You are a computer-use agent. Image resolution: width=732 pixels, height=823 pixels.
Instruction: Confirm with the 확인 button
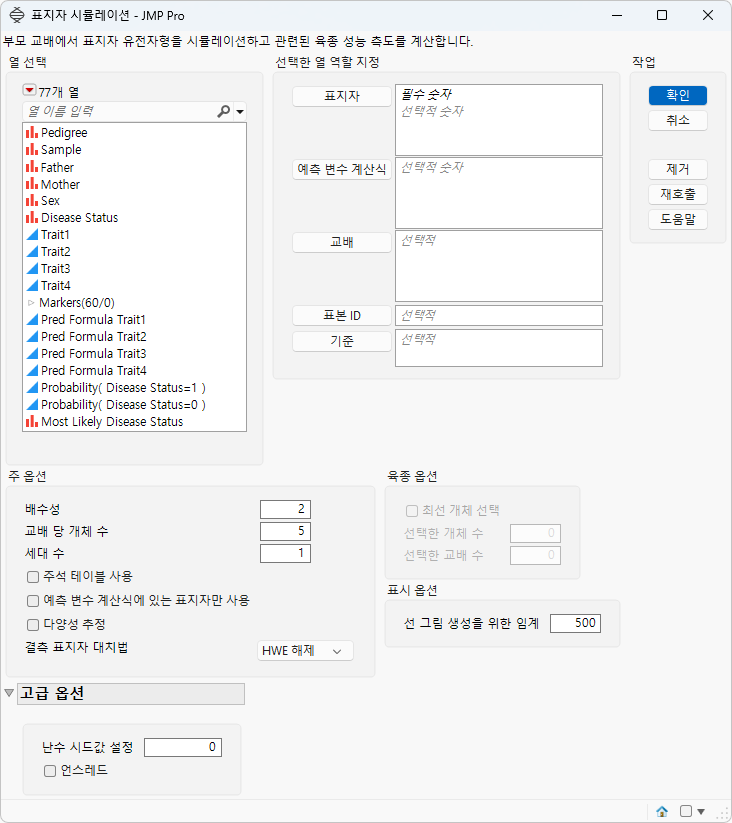(x=677, y=95)
